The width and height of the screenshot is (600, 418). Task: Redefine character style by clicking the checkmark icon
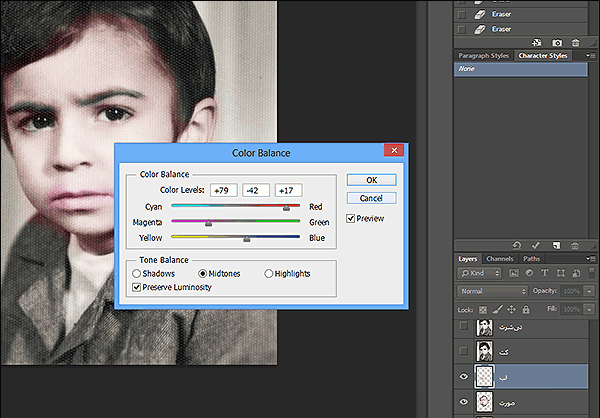[536, 245]
